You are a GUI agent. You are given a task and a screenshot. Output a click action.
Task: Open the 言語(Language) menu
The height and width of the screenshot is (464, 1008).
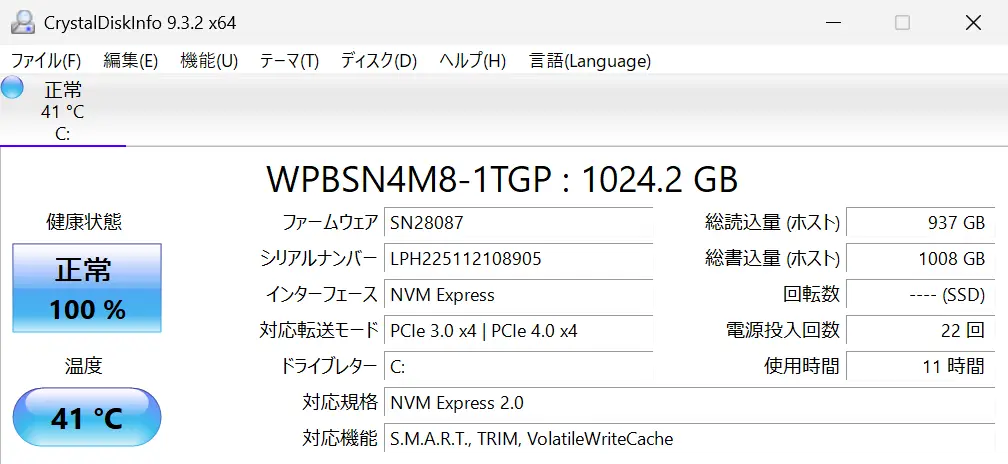tap(590, 61)
